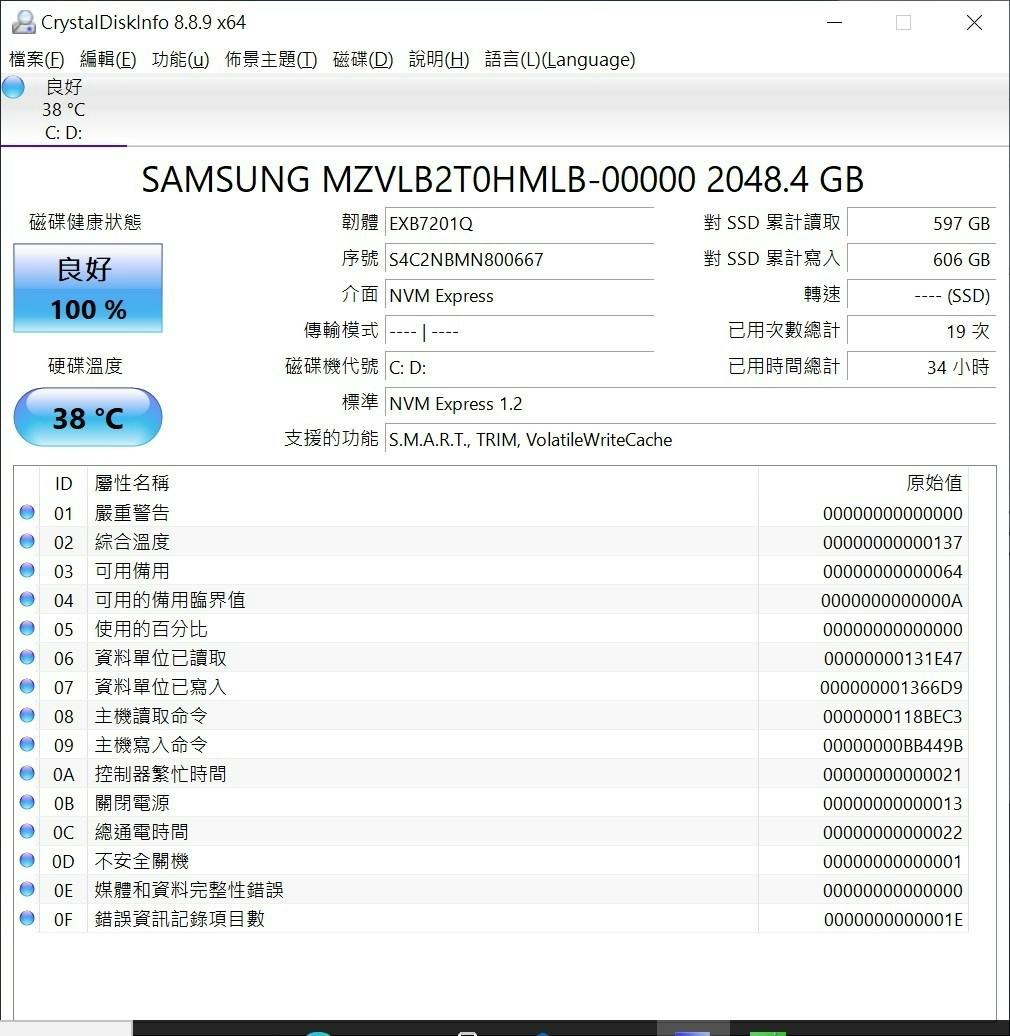Click the status dot for attribute 0B 關閉電源

point(27,802)
